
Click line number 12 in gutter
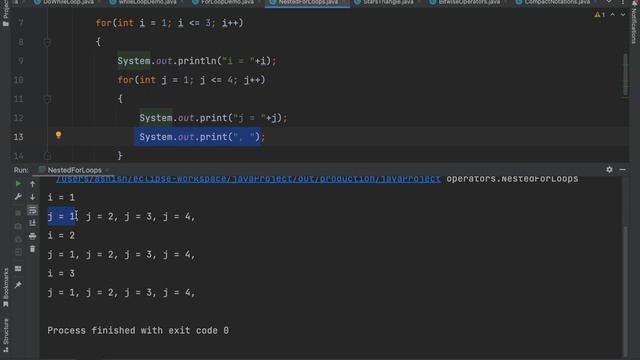point(18,118)
